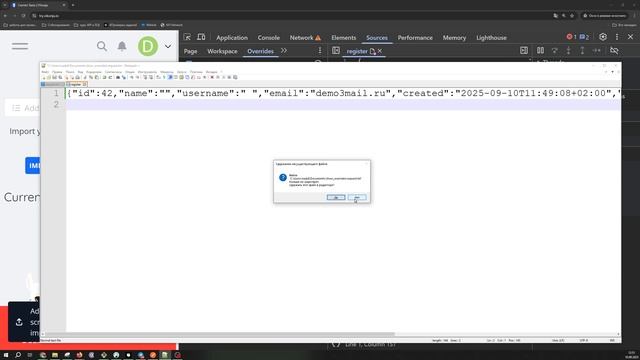Image resolution: width=640 pixels, height=360 pixels.
Task: Switch to the Lighthouse tab in DevTools
Action: tap(491, 38)
